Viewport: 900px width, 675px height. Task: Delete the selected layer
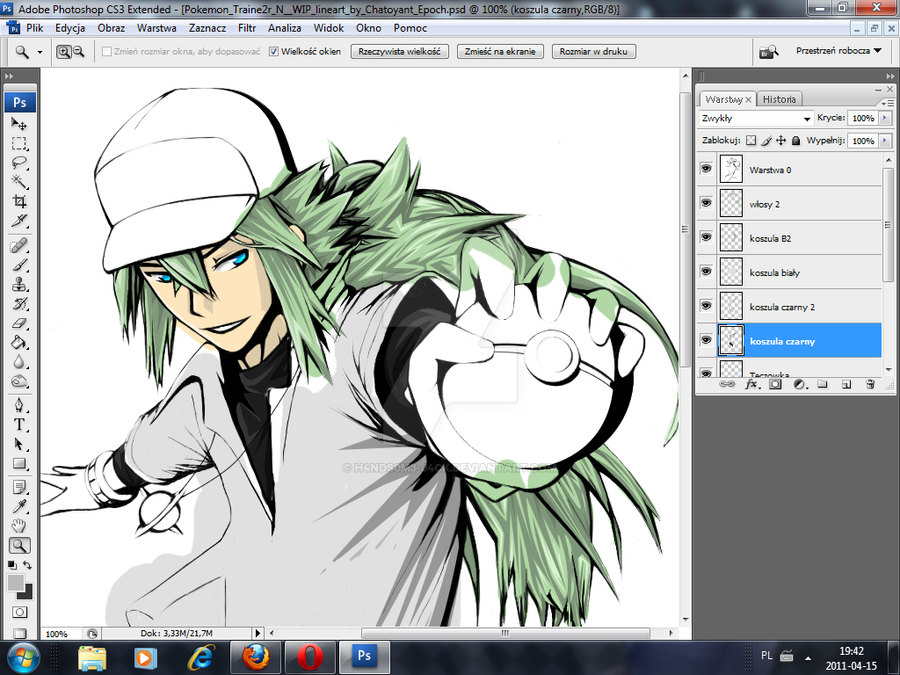coord(870,385)
